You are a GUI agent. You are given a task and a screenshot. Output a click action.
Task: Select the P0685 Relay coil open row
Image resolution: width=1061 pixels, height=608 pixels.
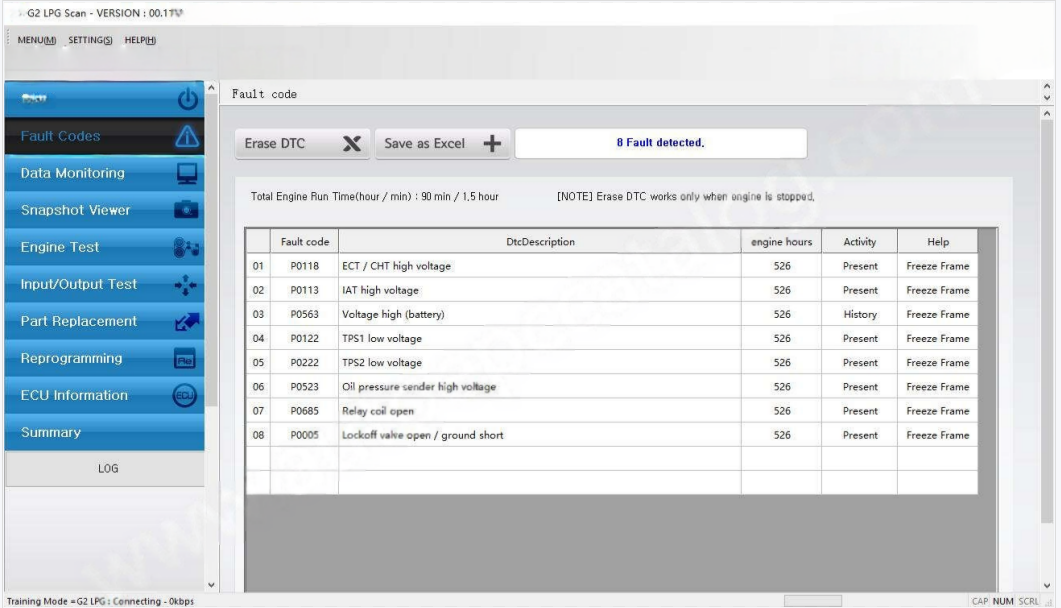tap(540, 411)
